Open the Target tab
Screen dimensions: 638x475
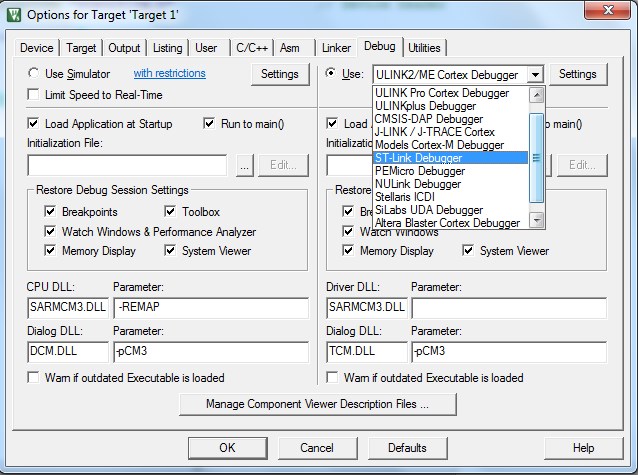pyautogui.click(x=81, y=48)
